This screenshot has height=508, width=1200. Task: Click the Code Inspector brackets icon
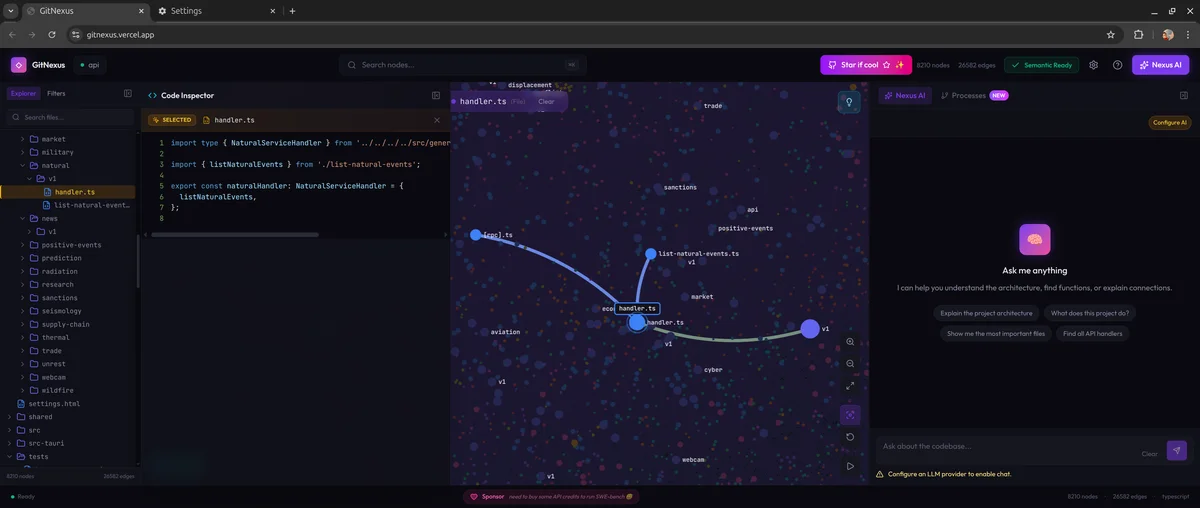click(x=152, y=96)
